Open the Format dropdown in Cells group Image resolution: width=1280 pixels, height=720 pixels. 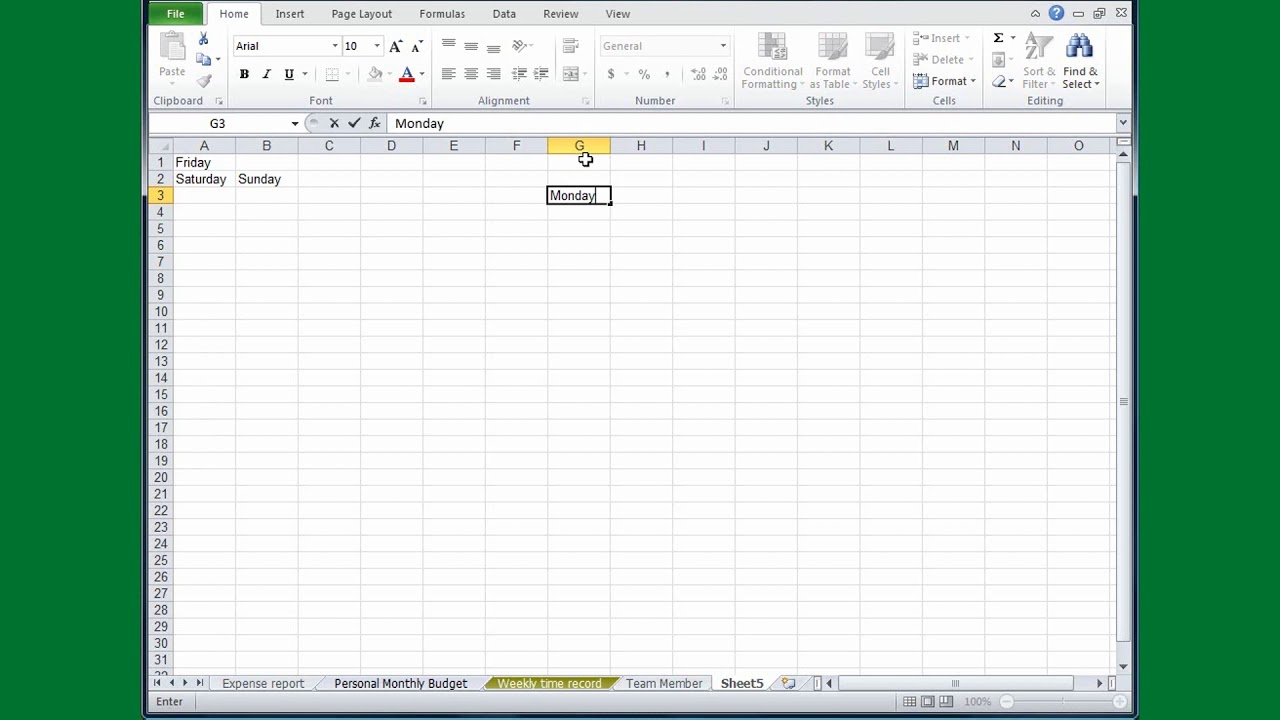click(944, 81)
